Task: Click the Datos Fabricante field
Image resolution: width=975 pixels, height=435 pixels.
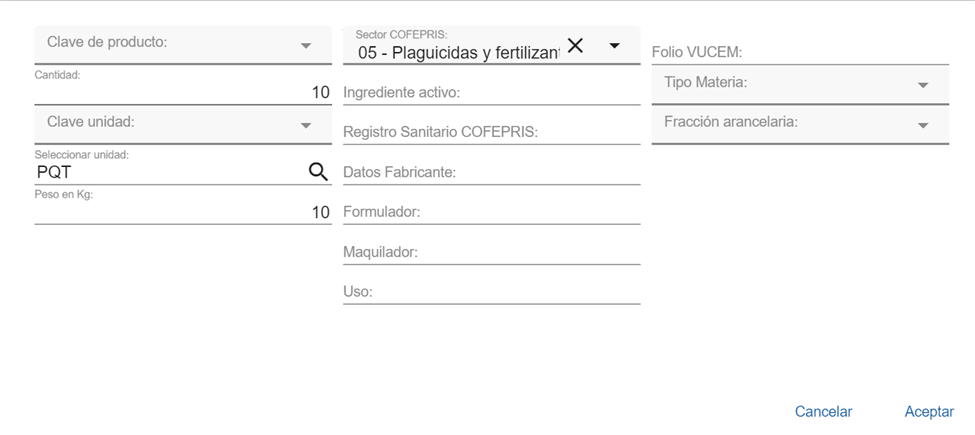Action: pos(491,173)
